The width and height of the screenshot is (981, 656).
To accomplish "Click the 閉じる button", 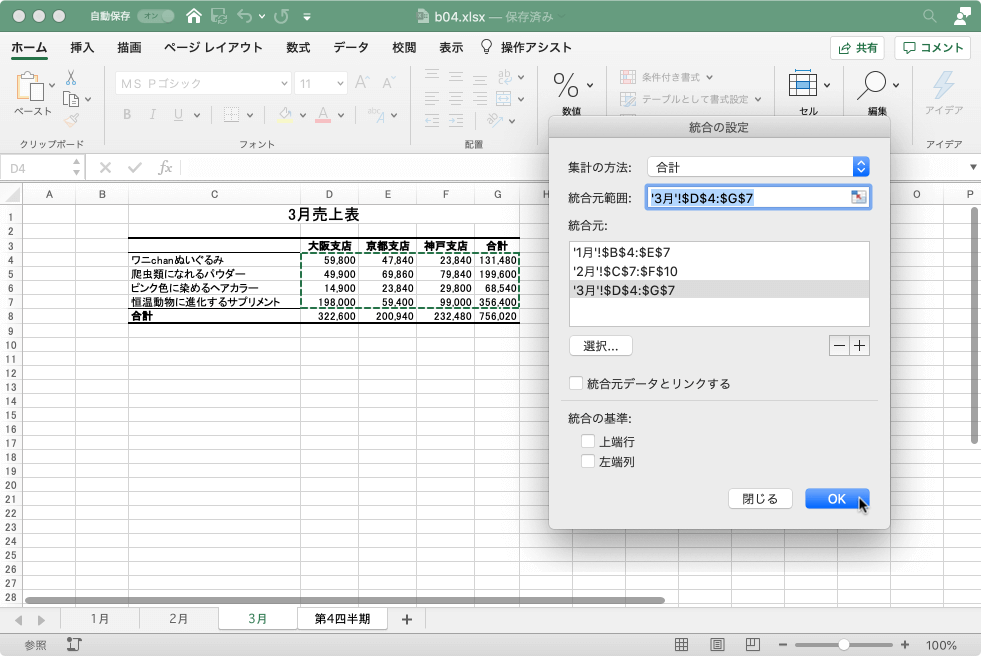I will coord(760,498).
